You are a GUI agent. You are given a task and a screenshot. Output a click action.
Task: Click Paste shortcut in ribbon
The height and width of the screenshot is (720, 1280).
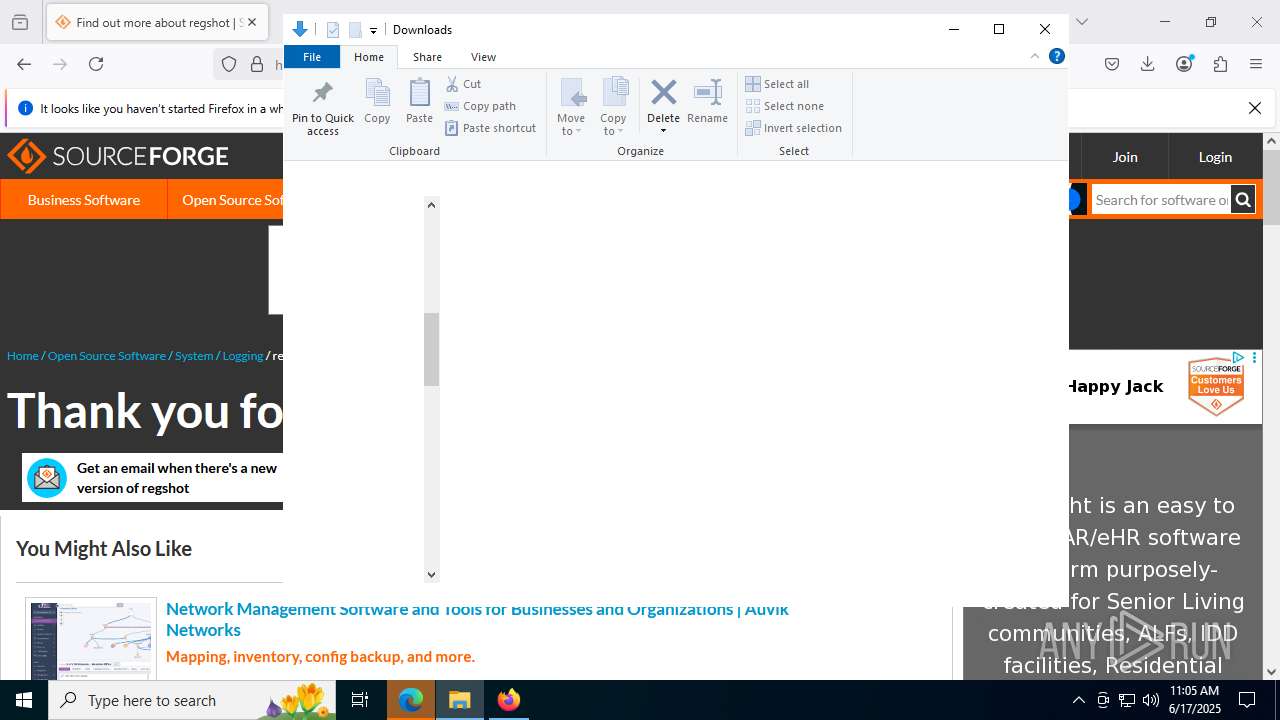pyautogui.click(x=490, y=128)
